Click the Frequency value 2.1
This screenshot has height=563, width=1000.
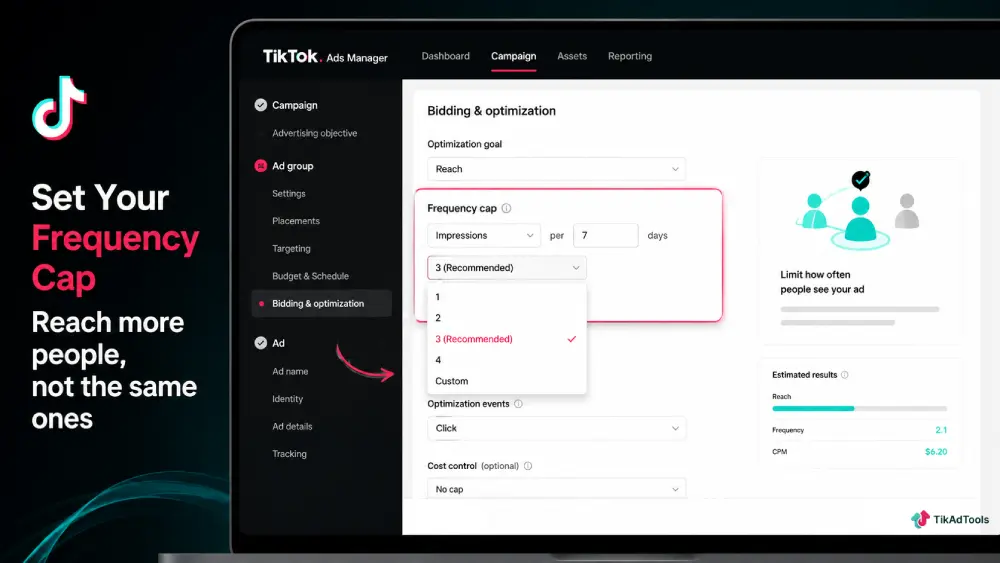click(941, 430)
